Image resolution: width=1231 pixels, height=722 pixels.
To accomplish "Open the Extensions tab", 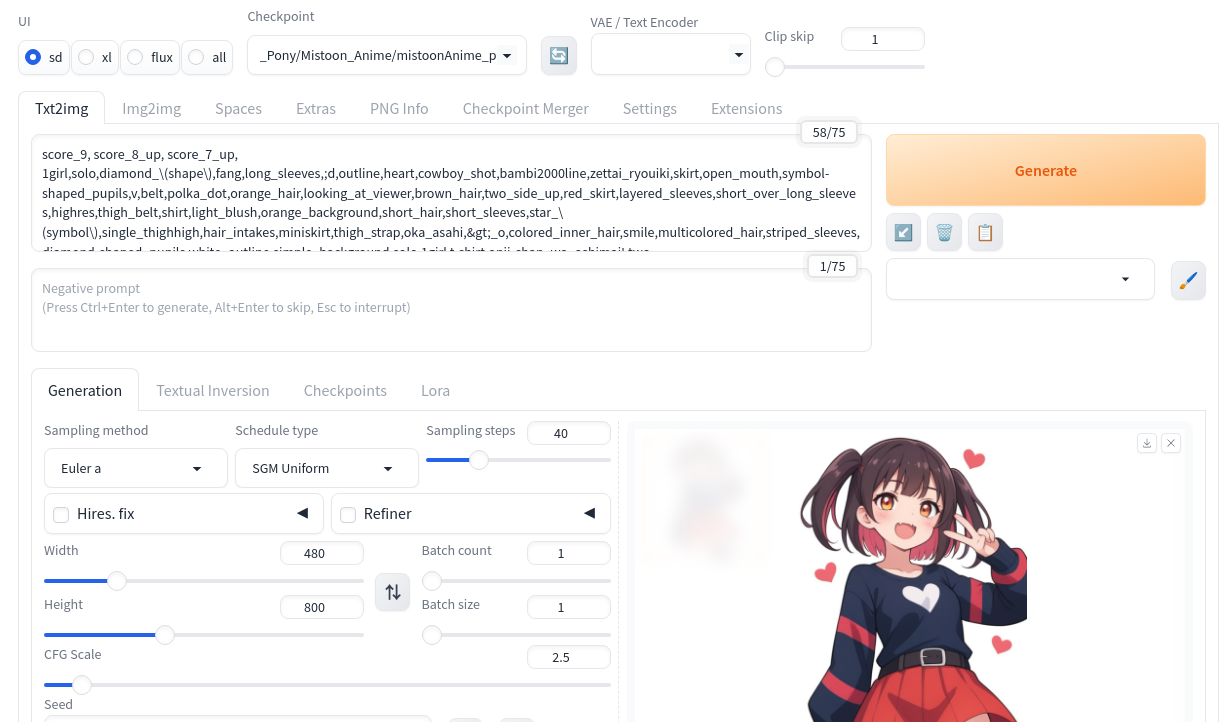I will 747,109.
